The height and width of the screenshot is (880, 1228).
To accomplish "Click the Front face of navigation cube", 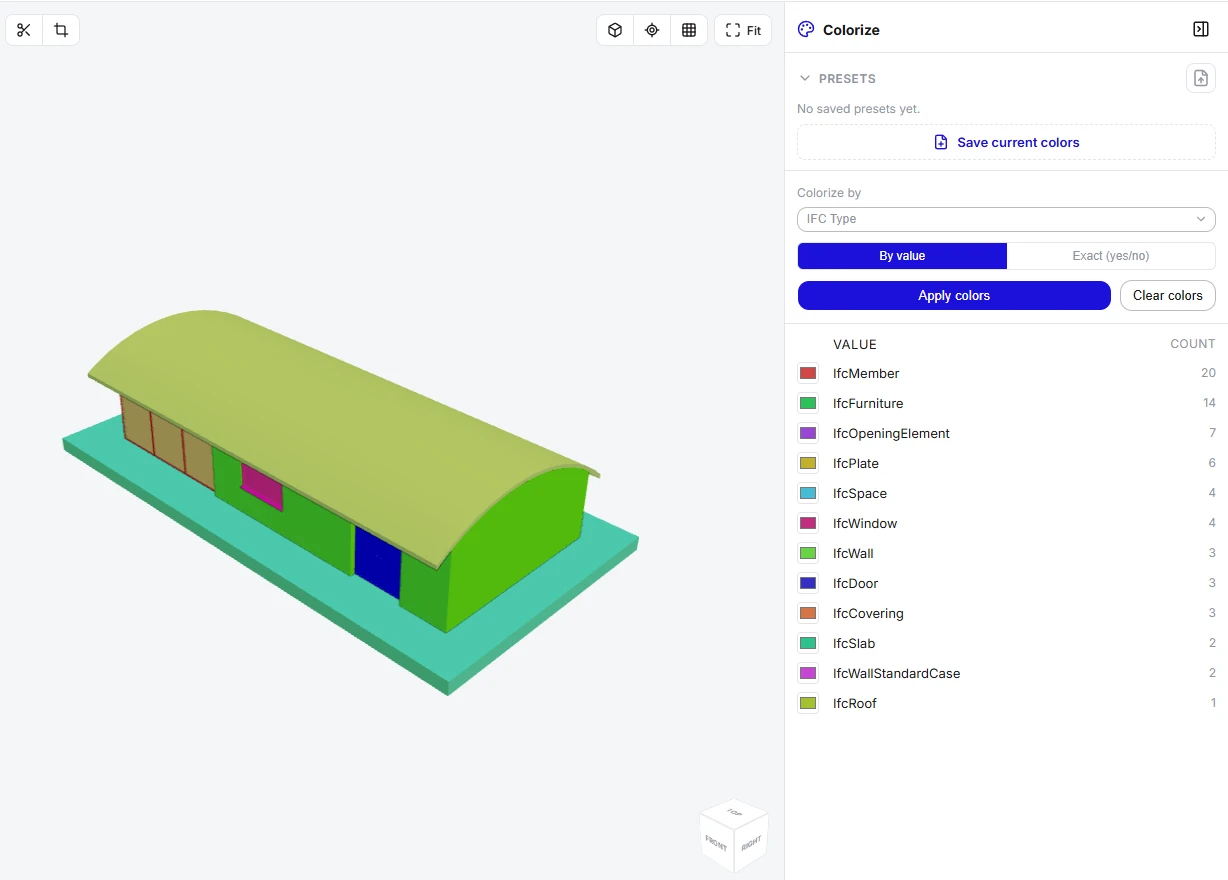I will click(716, 840).
